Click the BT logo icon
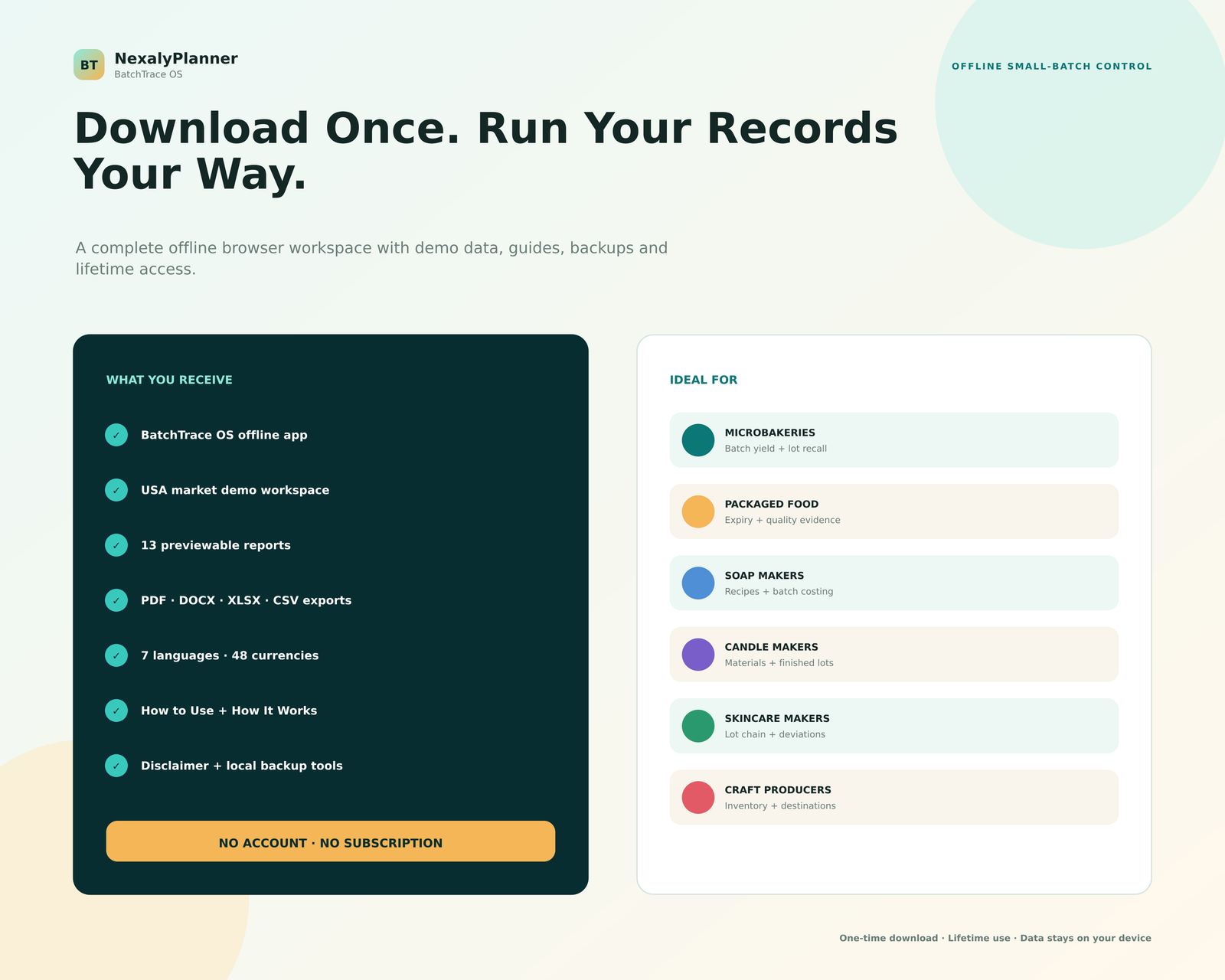The image size is (1225, 980). click(x=89, y=64)
